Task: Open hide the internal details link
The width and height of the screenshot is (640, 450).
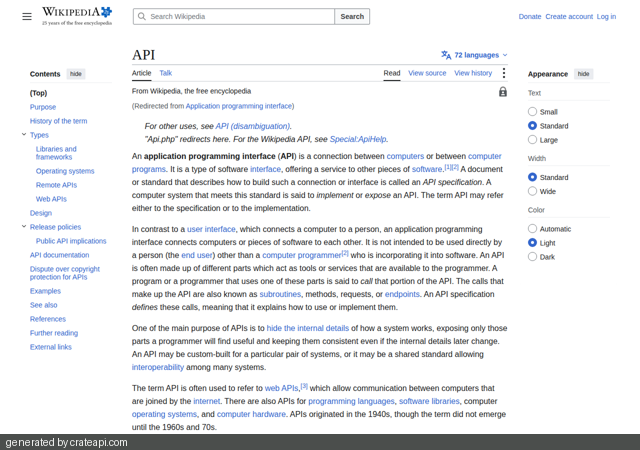Action: 308,328
